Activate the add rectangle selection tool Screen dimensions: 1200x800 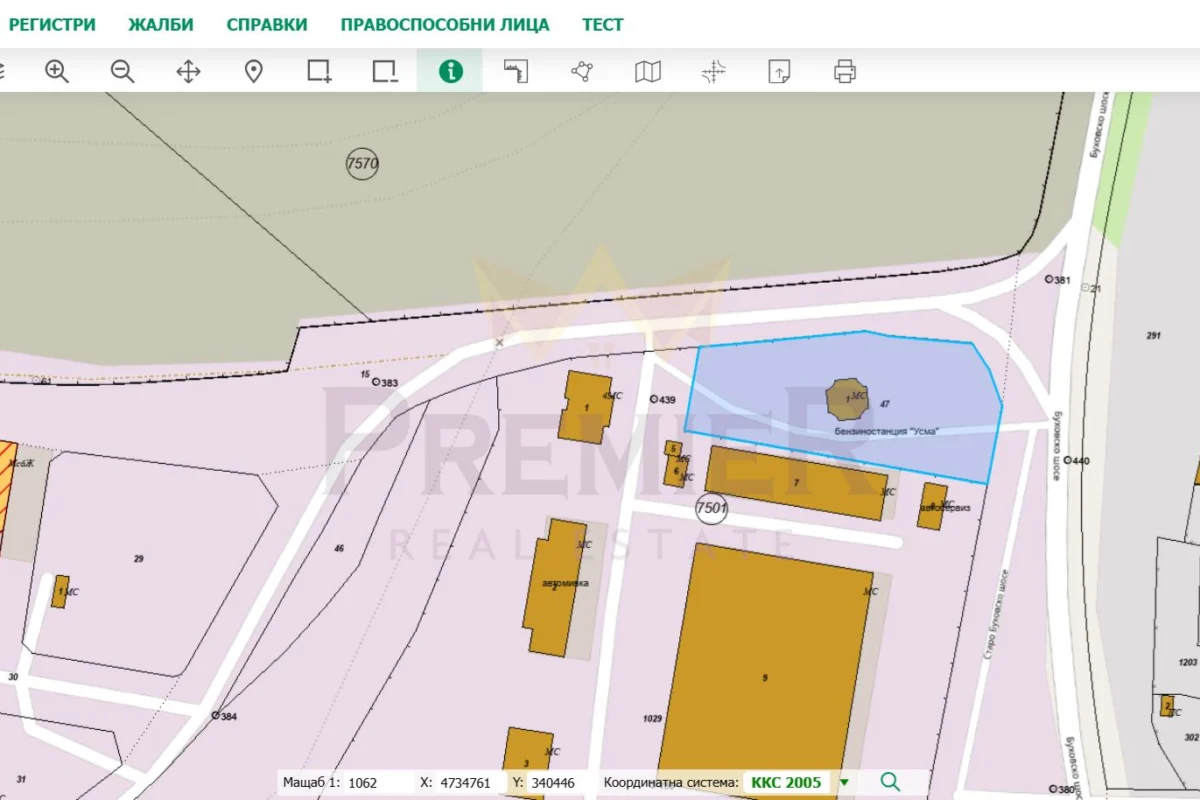(319, 71)
